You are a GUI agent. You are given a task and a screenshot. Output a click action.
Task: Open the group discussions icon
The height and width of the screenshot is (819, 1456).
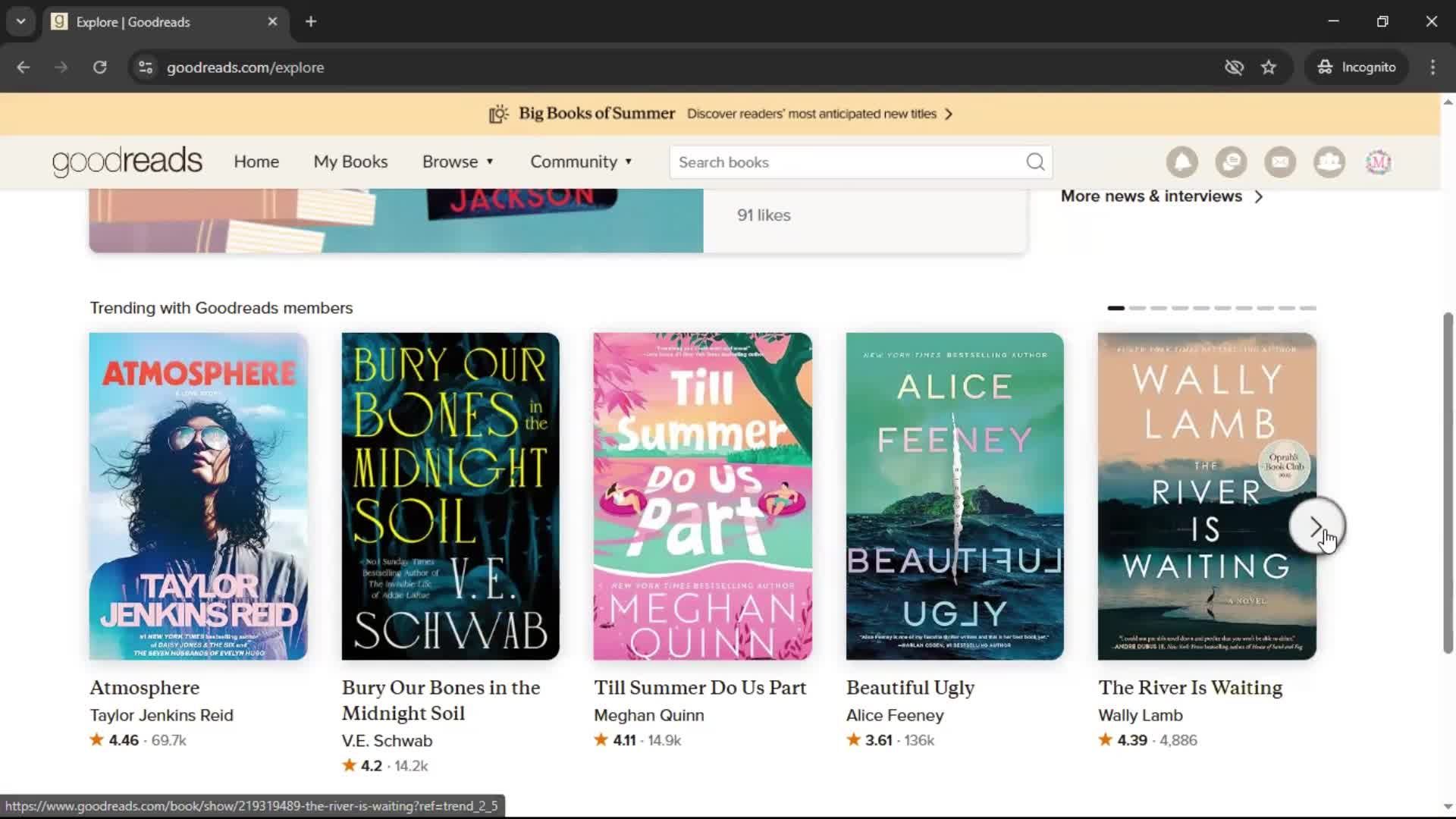point(1231,162)
